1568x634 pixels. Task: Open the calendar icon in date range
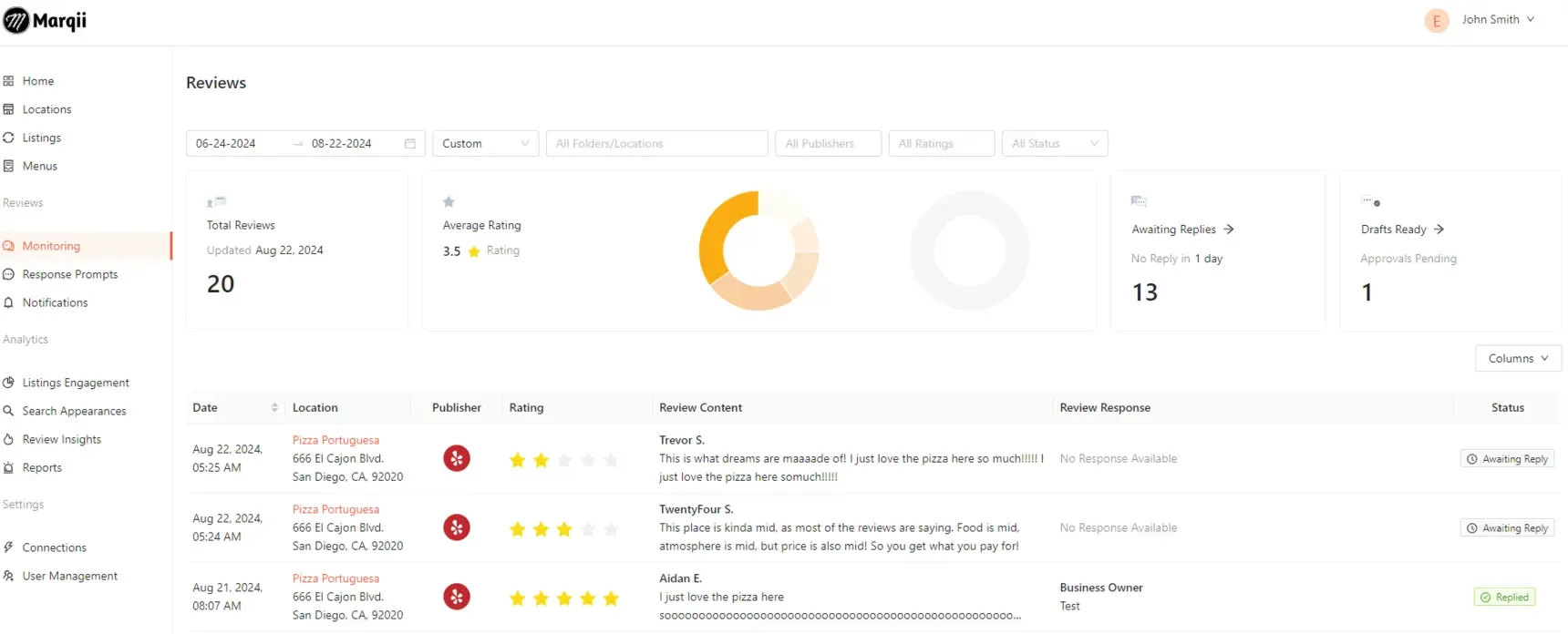[x=410, y=144]
